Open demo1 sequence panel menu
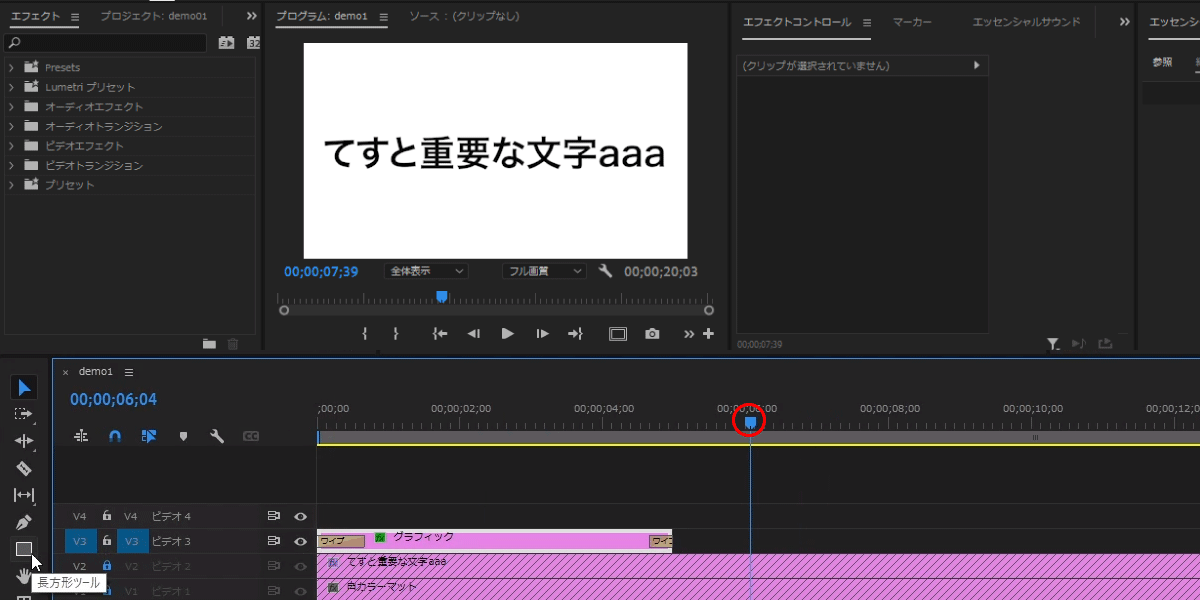The image size is (1200, 600). pos(129,372)
